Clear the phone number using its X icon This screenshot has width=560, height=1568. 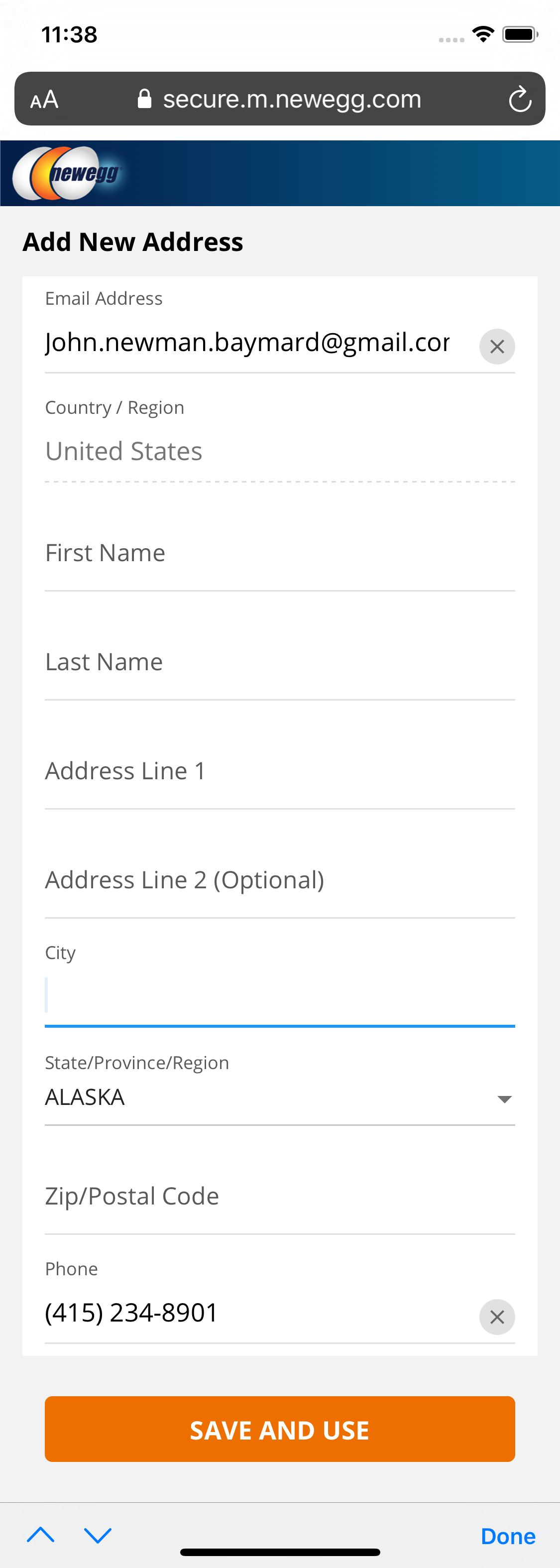tap(497, 1317)
